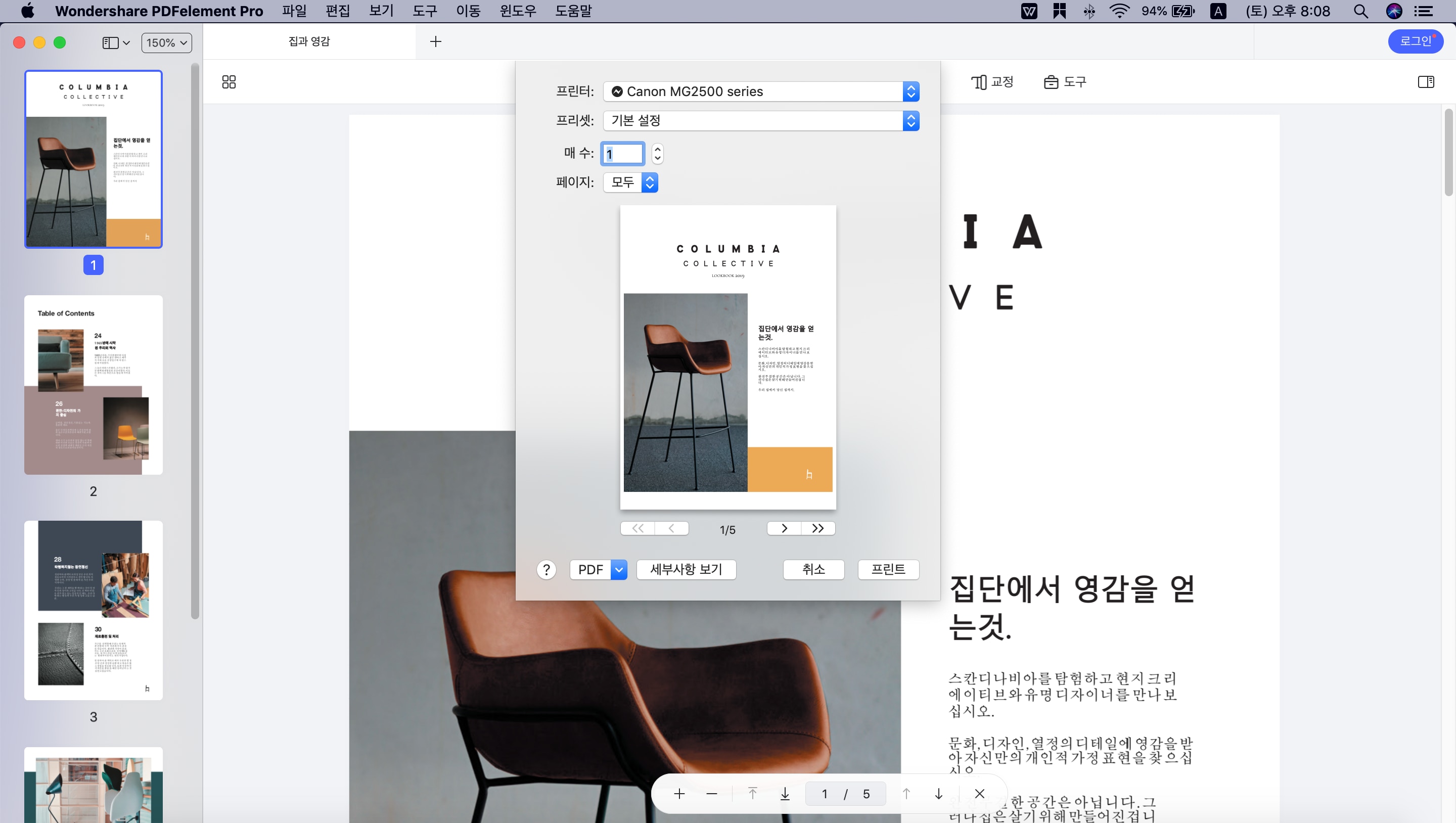Expand sidebar layout chevron dropdown
The height and width of the screenshot is (823, 1456).
point(126,43)
